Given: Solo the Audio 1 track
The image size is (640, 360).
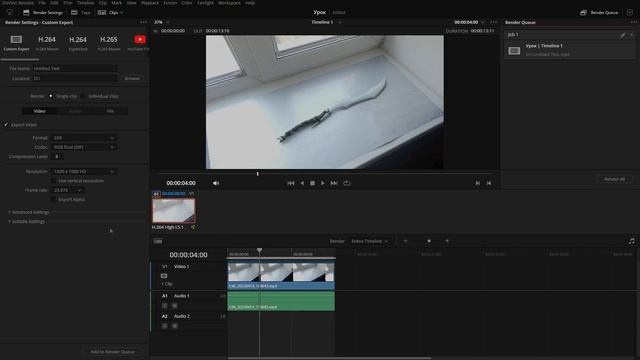Looking at the screenshot, I should pyautogui.click(x=164, y=305).
